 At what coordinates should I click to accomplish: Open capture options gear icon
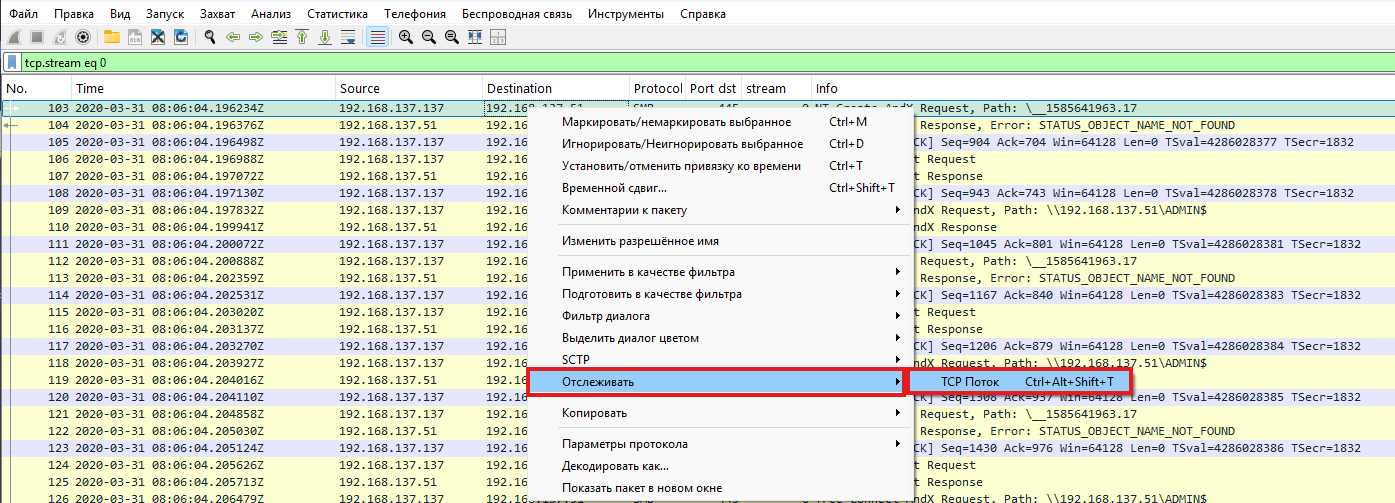[82, 37]
